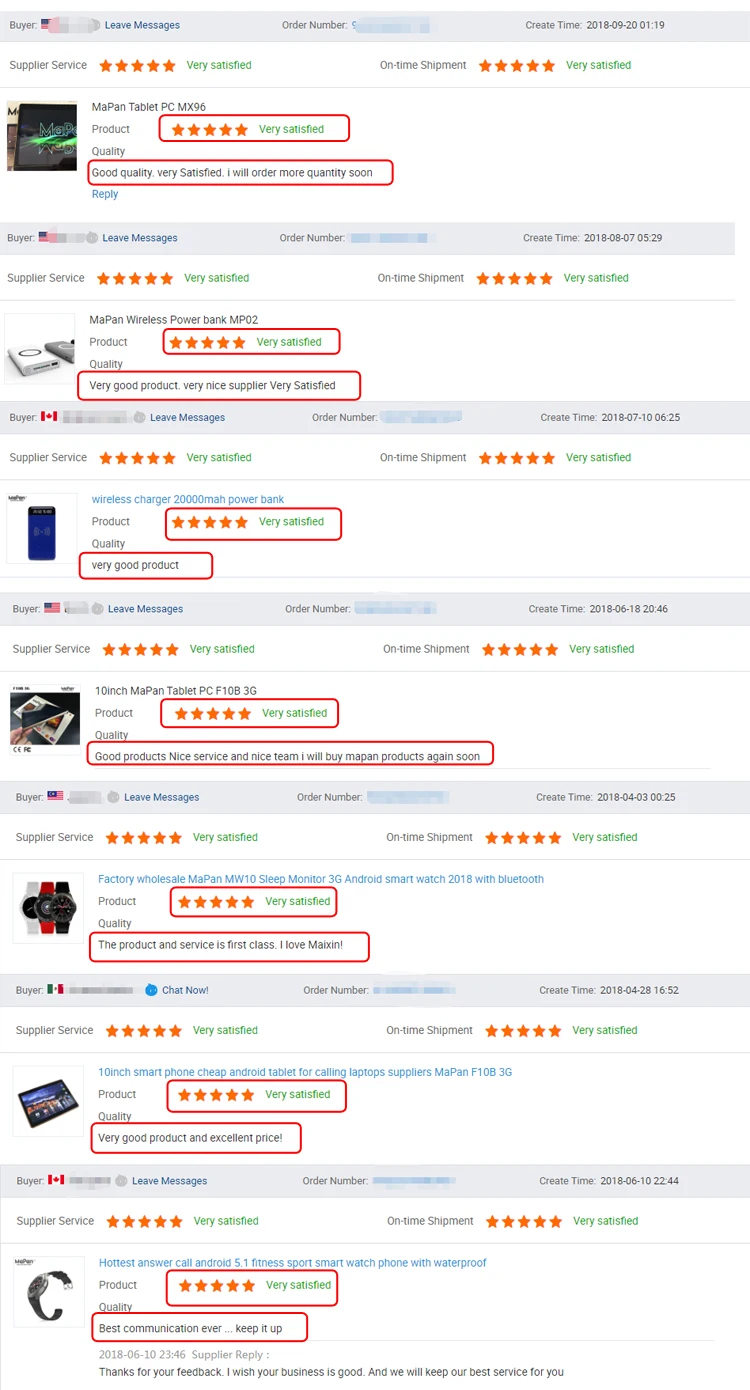The height and width of the screenshot is (1390, 750).
Task: Click gray message icon in 2018-07-10 review
Action: 139,417
